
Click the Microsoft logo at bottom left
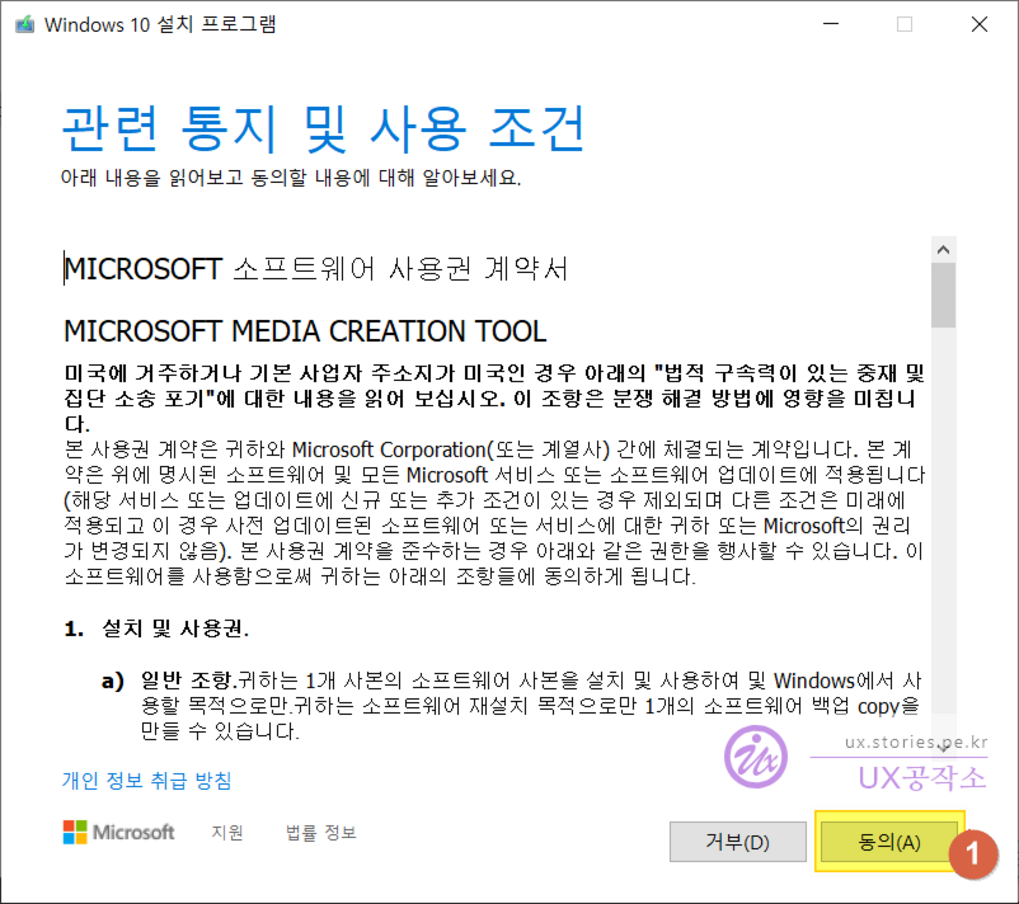tap(117, 832)
